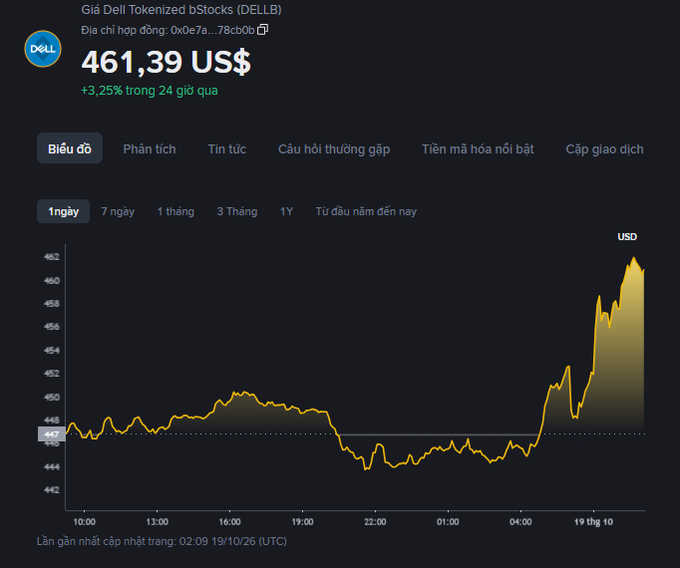Click the 19:00 time axis label
This screenshot has width=680, height=568.
[x=302, y=522]
